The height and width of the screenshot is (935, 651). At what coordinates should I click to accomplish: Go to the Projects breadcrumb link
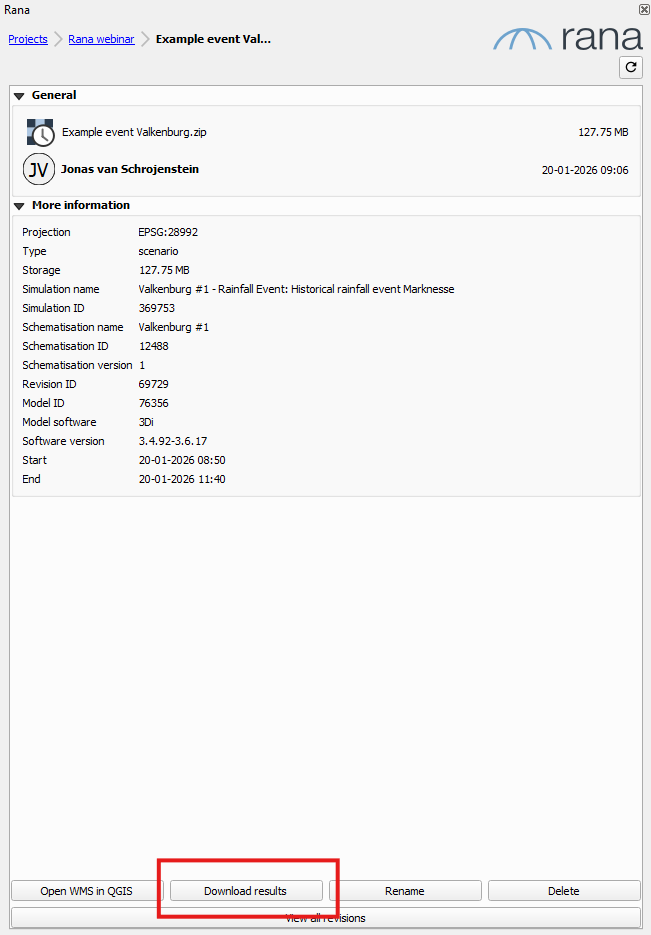point(28,39)
